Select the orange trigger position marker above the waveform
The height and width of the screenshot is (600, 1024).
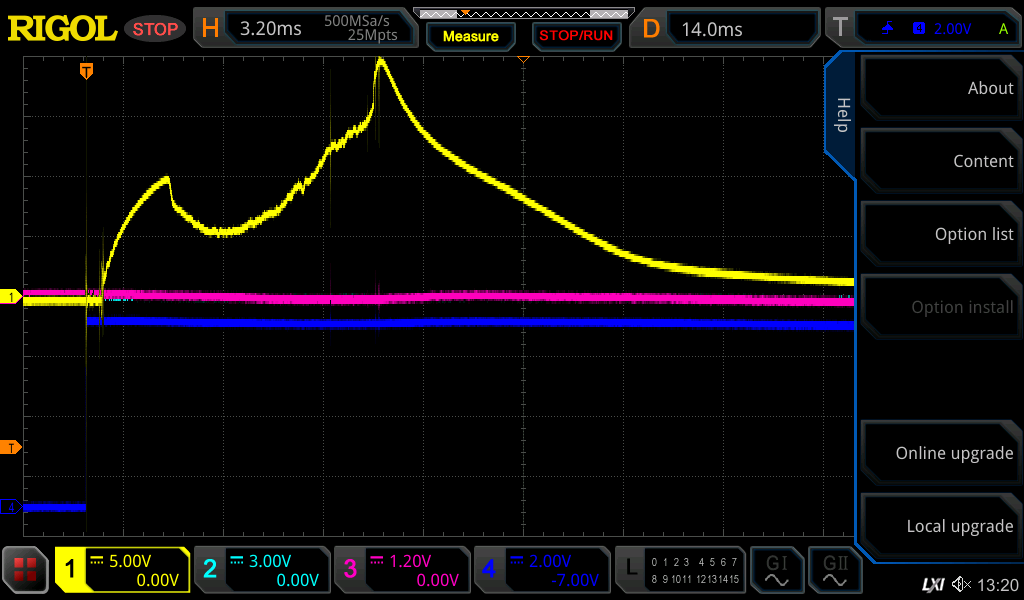pyautogui.click(x=87, y=71)
